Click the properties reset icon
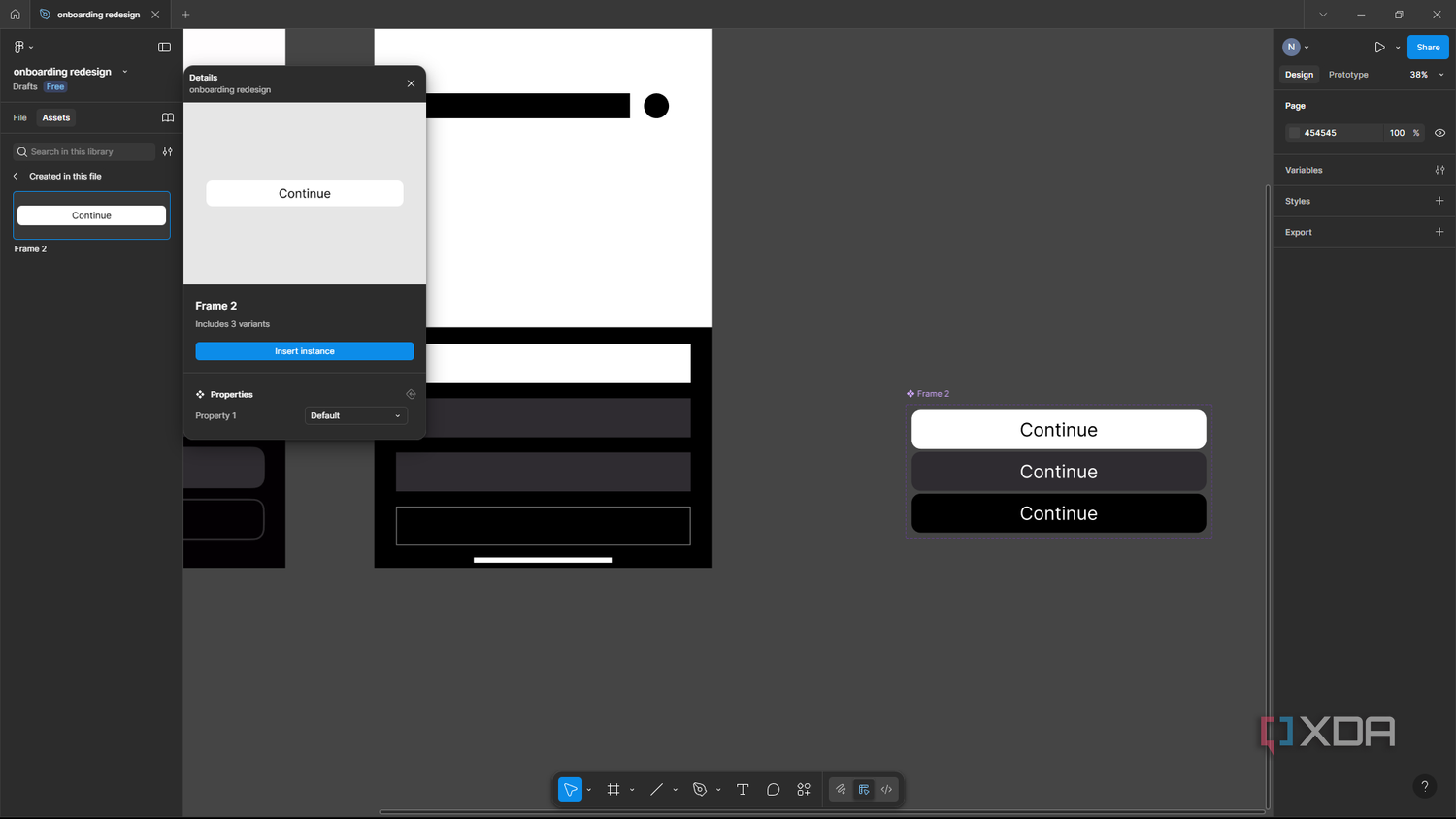 tap(411, 394)
